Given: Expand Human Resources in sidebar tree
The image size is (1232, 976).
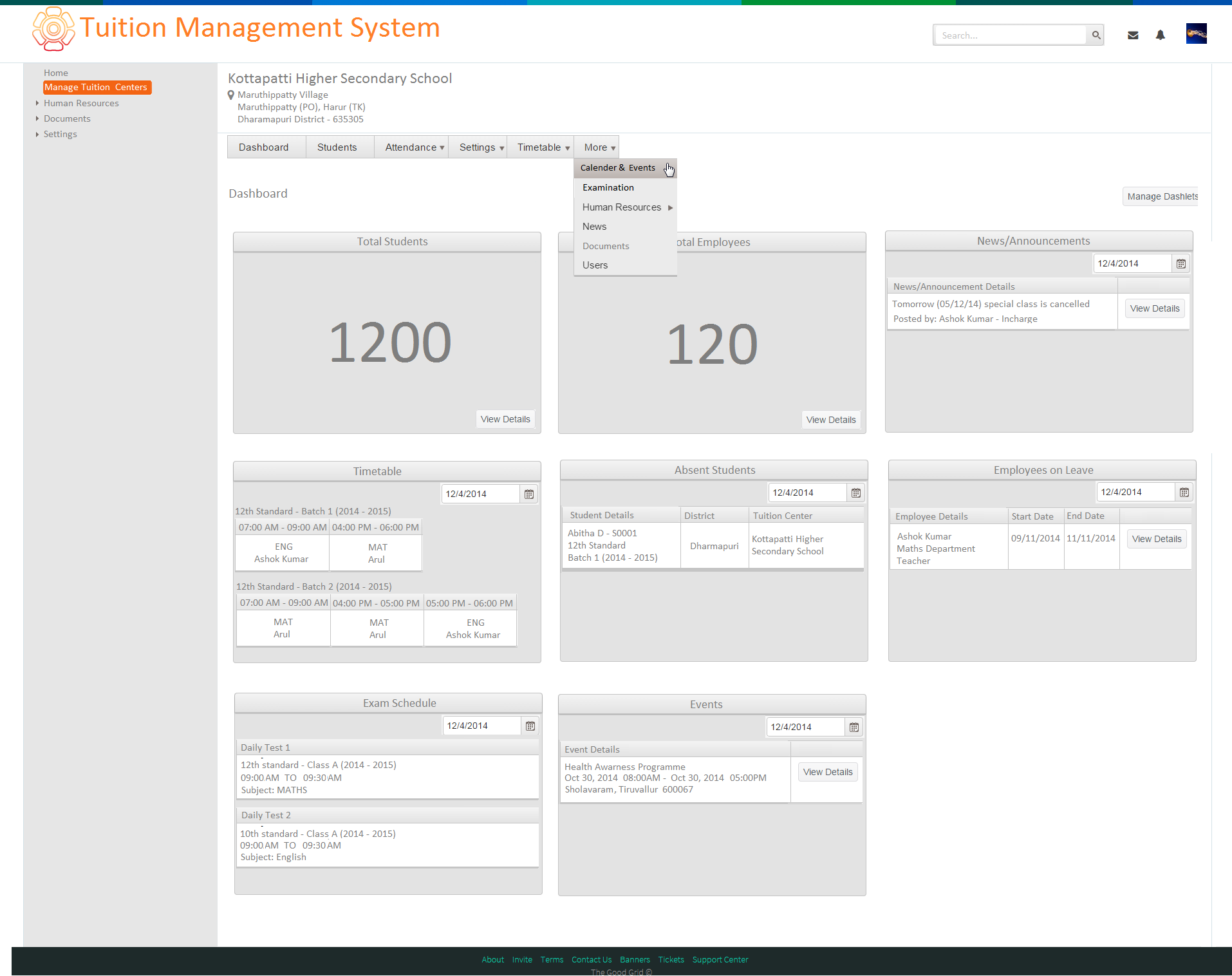Looking at the screenshot, I should 37,103.
